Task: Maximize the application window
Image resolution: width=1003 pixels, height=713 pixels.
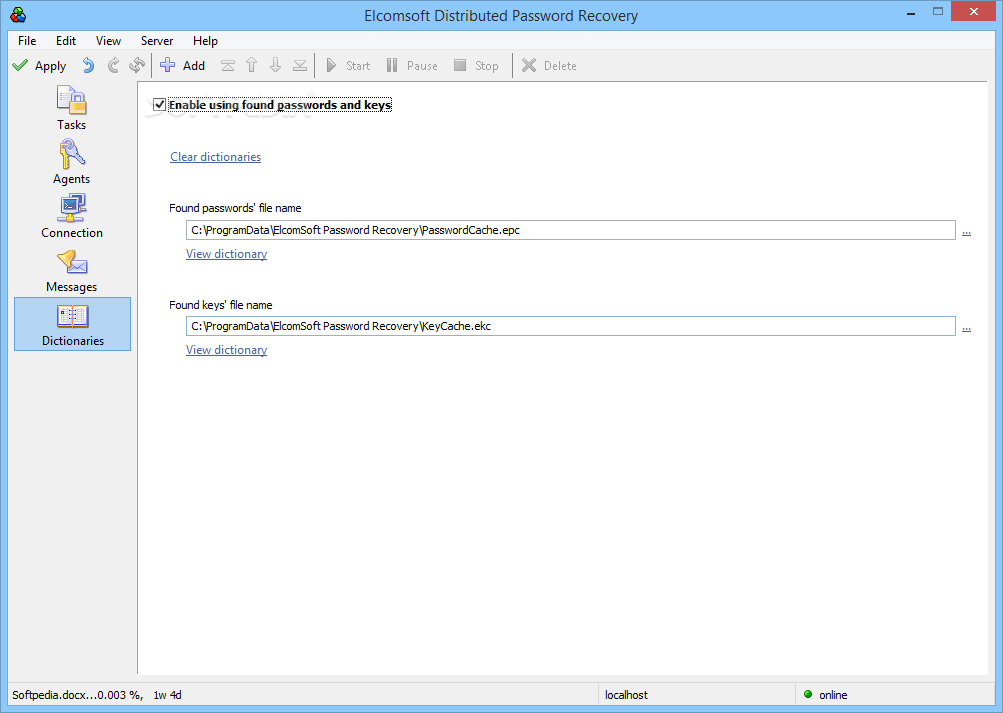Action: pyautogui.click(x=938, y=12)
